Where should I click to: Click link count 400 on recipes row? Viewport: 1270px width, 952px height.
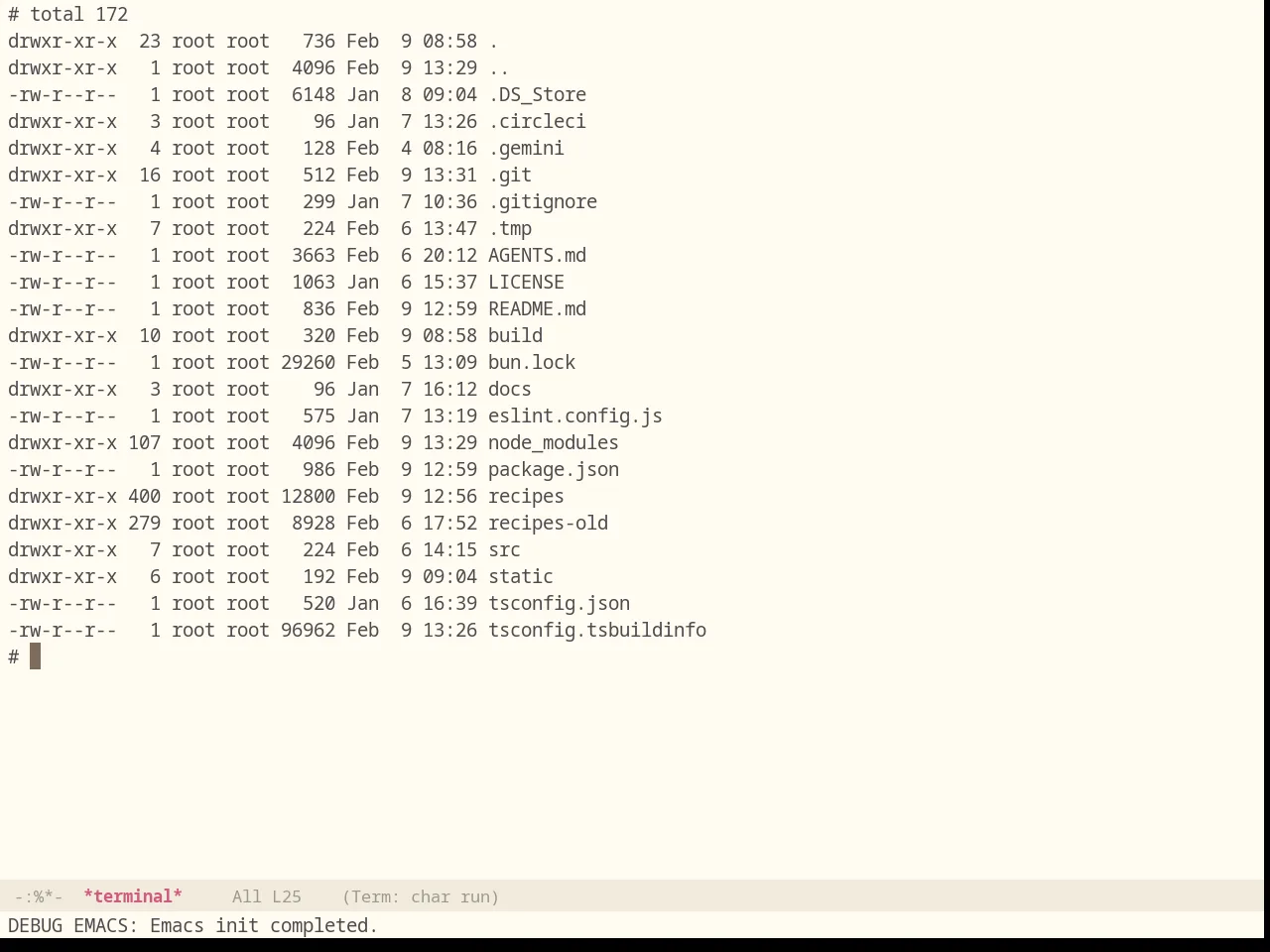(x=144, y=496)
